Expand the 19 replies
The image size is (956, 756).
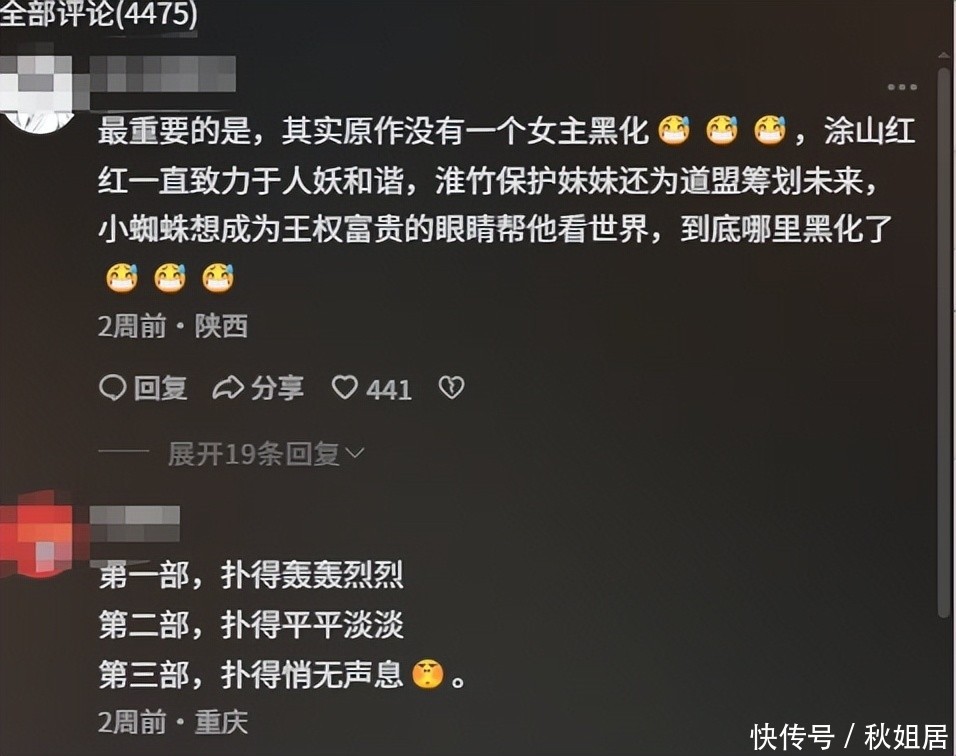[x=266, y=454]
